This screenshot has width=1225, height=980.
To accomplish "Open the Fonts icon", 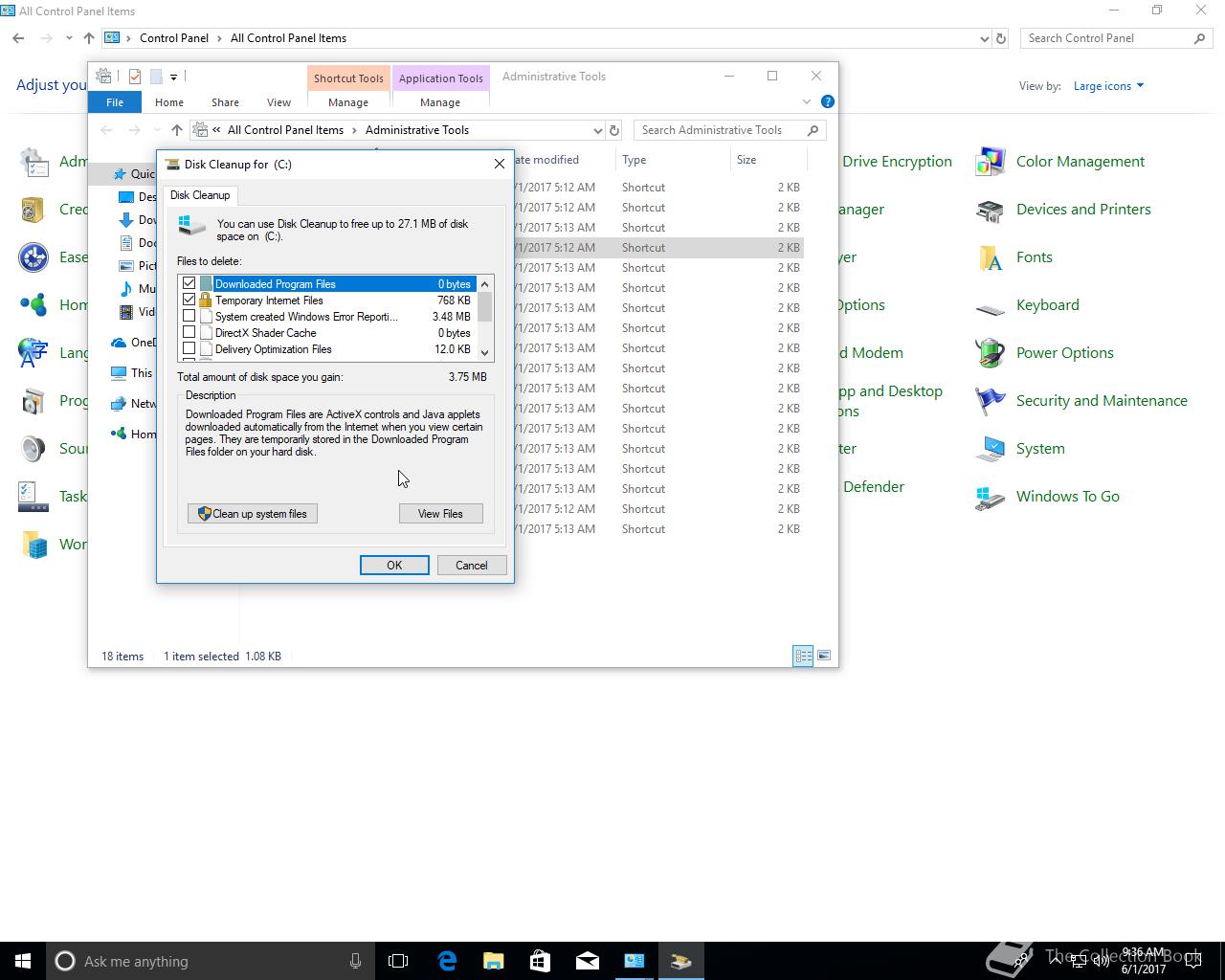I will click(990, 257).
